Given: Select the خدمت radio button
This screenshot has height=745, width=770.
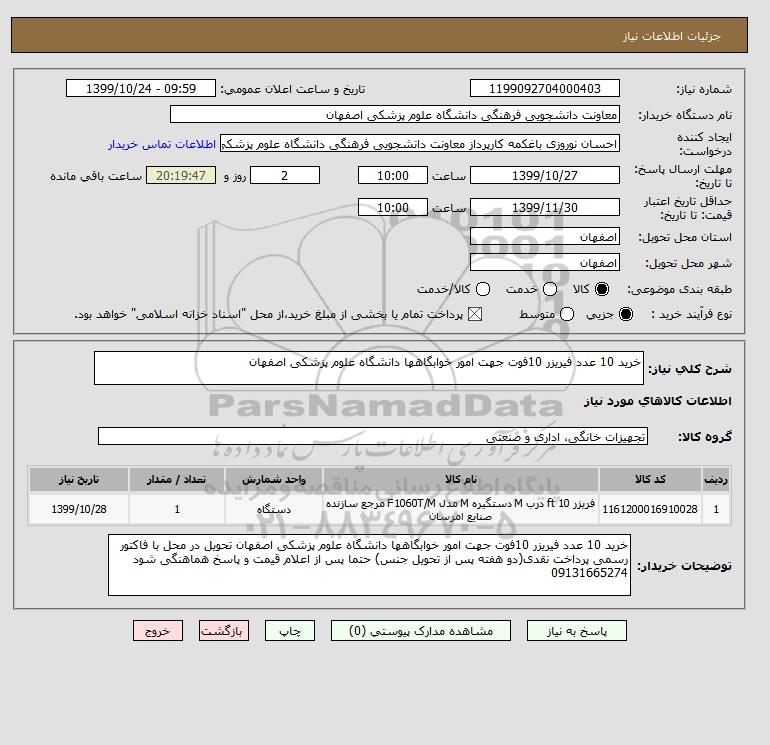Looking at the screenshot, I should pos(550,289).
